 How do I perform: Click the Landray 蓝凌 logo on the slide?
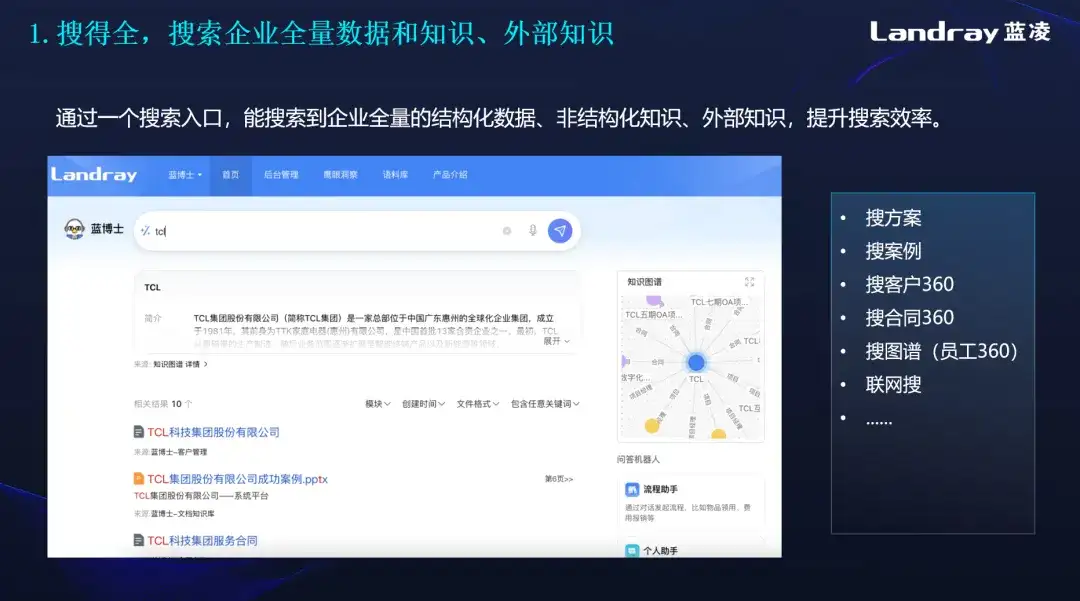[x=960, y=32]
